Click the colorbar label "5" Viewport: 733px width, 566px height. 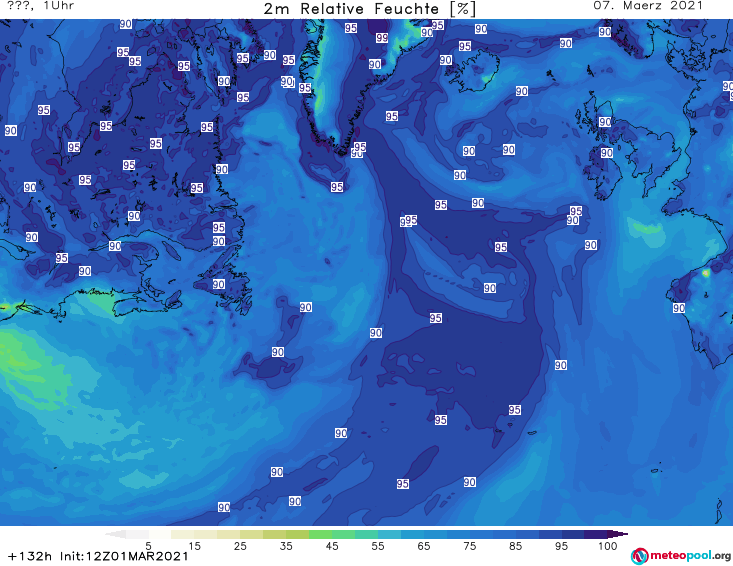click(x=148, y=546)
